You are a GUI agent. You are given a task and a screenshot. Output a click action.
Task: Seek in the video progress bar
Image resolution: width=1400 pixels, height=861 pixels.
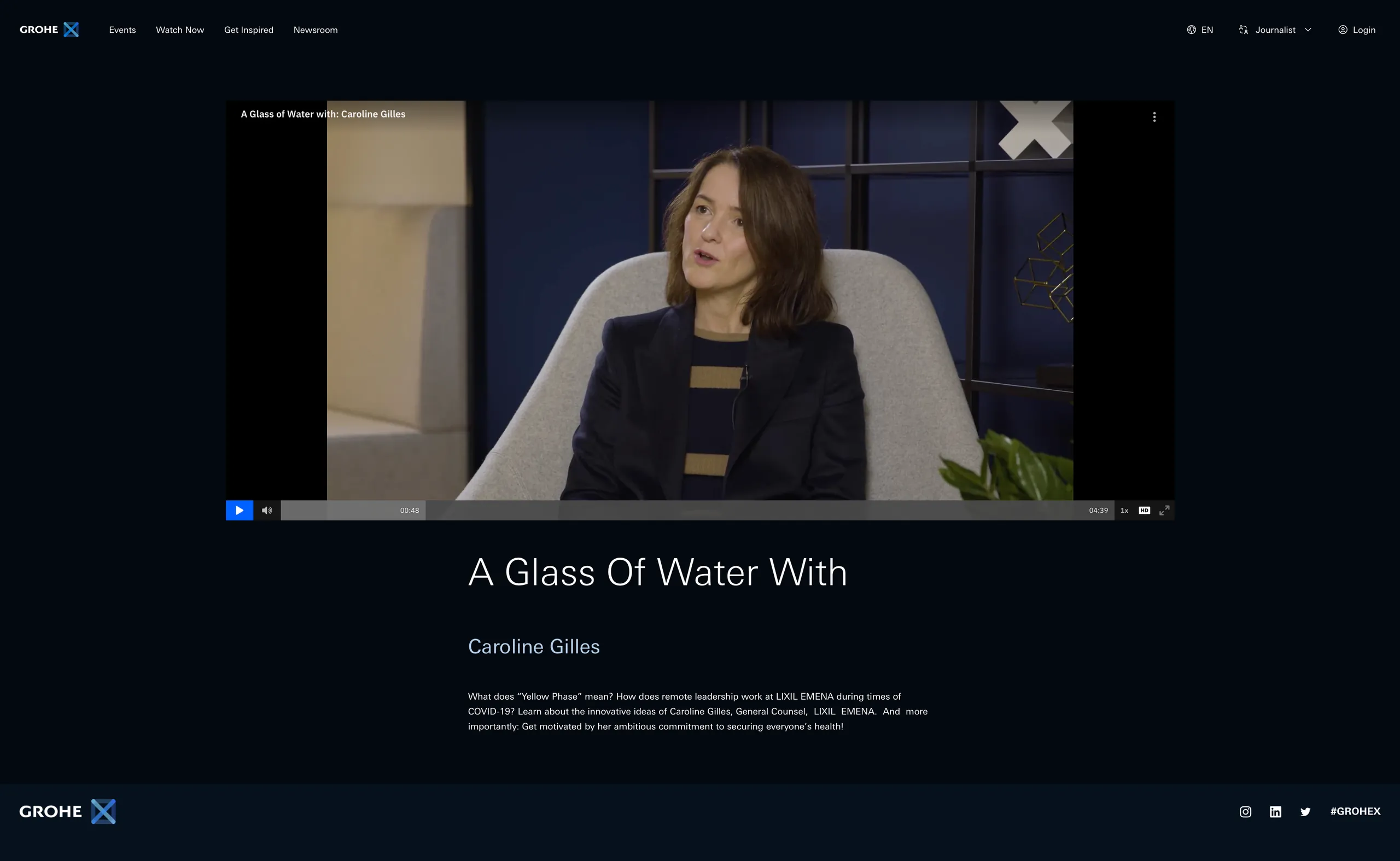(697, 510)
